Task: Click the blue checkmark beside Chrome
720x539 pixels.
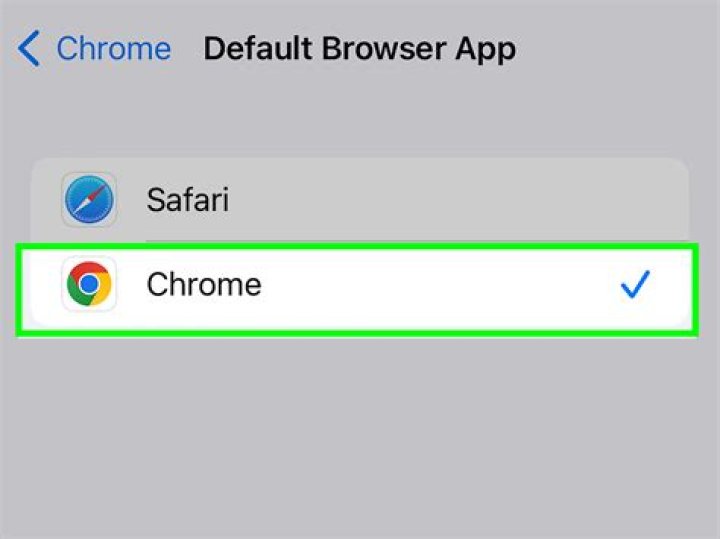Action: [x=635, y=286]
